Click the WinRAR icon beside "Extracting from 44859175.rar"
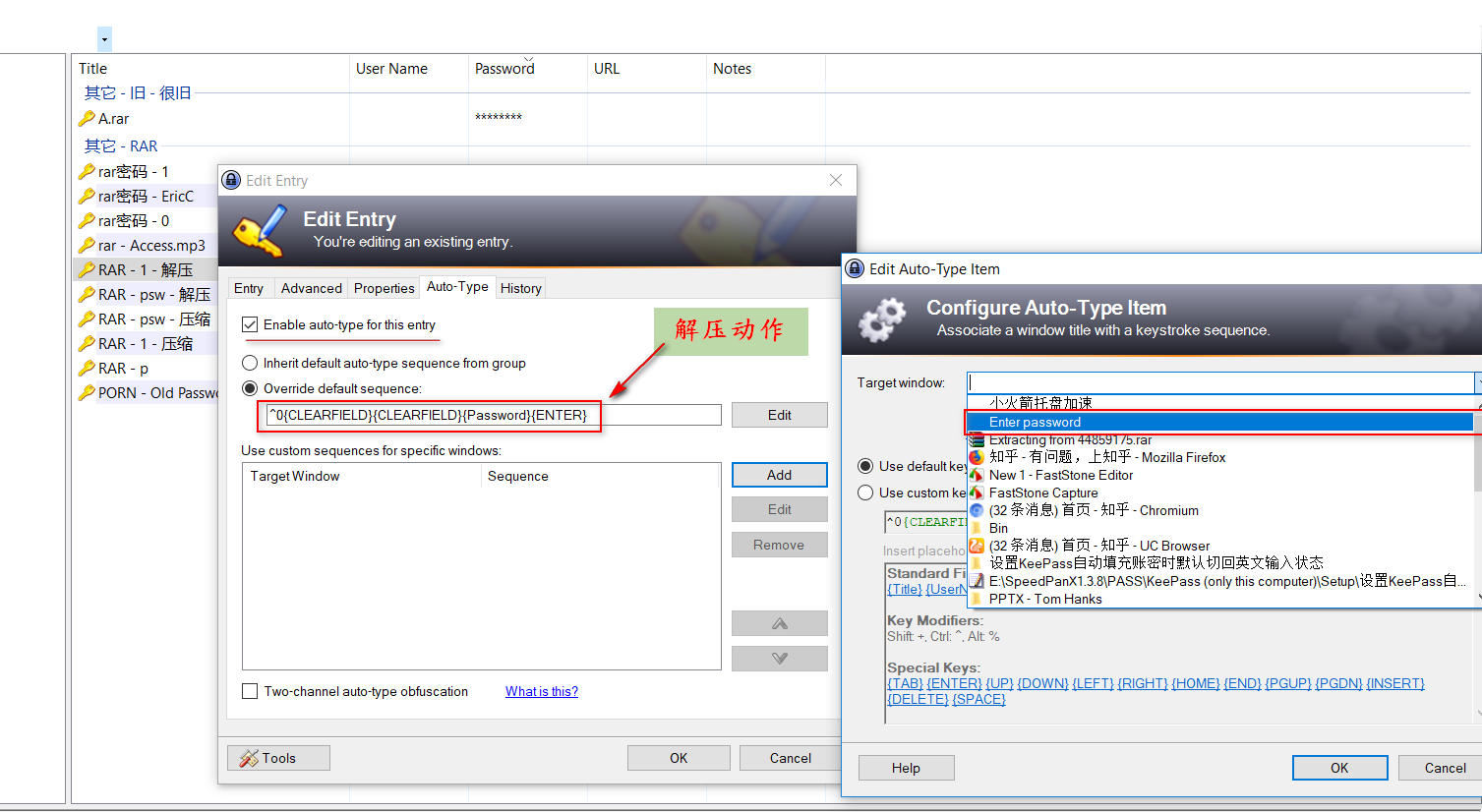Image resolution: width=1482 pixels, height=812 pixels. [977, 439]
